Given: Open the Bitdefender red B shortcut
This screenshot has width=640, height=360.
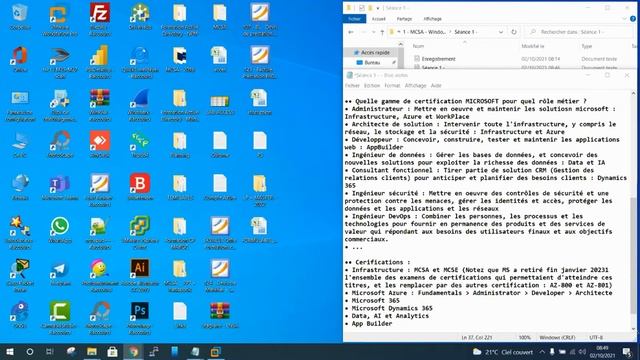Looking at the screenshot, I should point(140,187).
